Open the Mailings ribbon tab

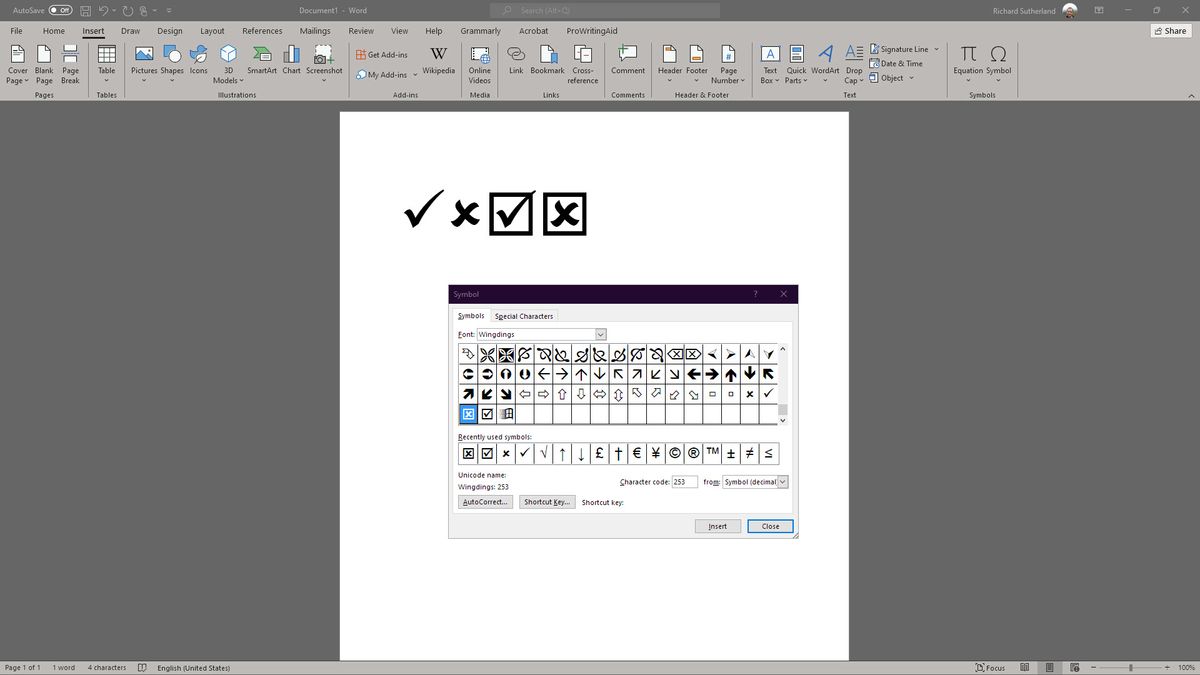(x=315, y=30)
